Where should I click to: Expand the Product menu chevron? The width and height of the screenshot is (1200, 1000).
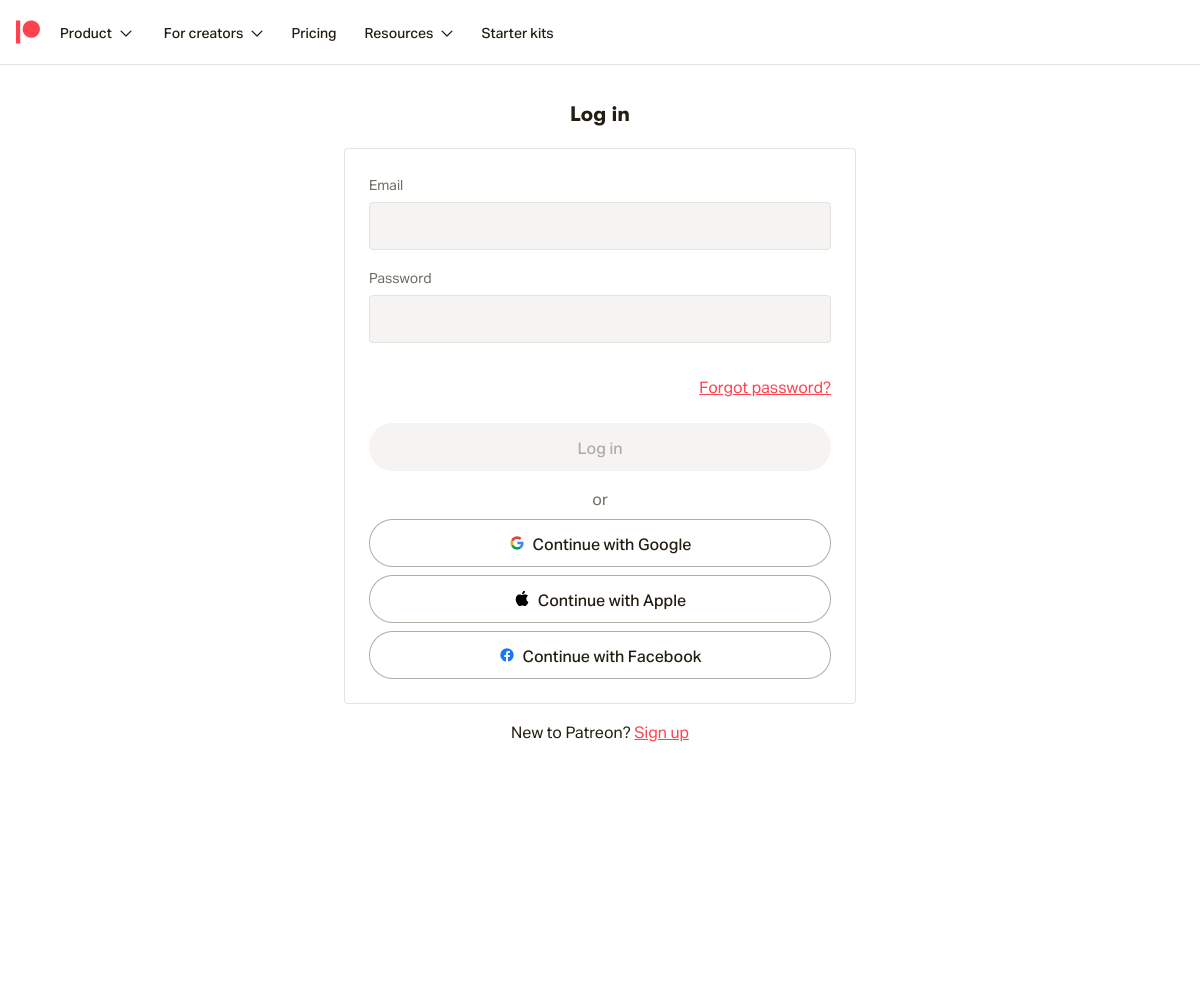126,33
